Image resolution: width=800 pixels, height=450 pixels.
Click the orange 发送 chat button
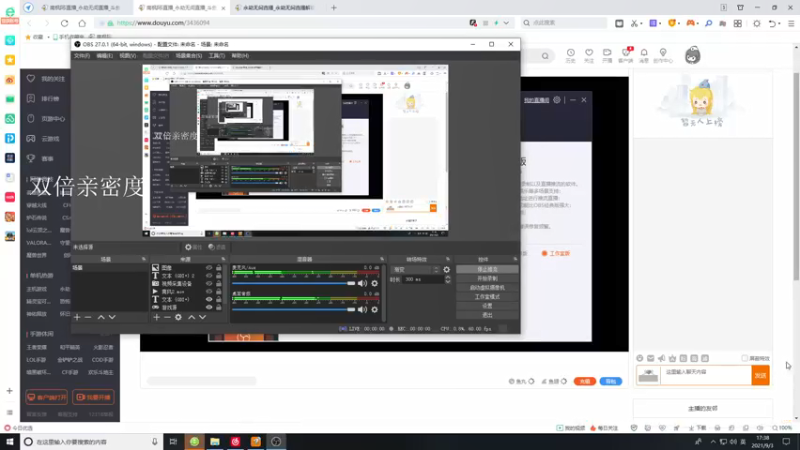tap(760, 376)
